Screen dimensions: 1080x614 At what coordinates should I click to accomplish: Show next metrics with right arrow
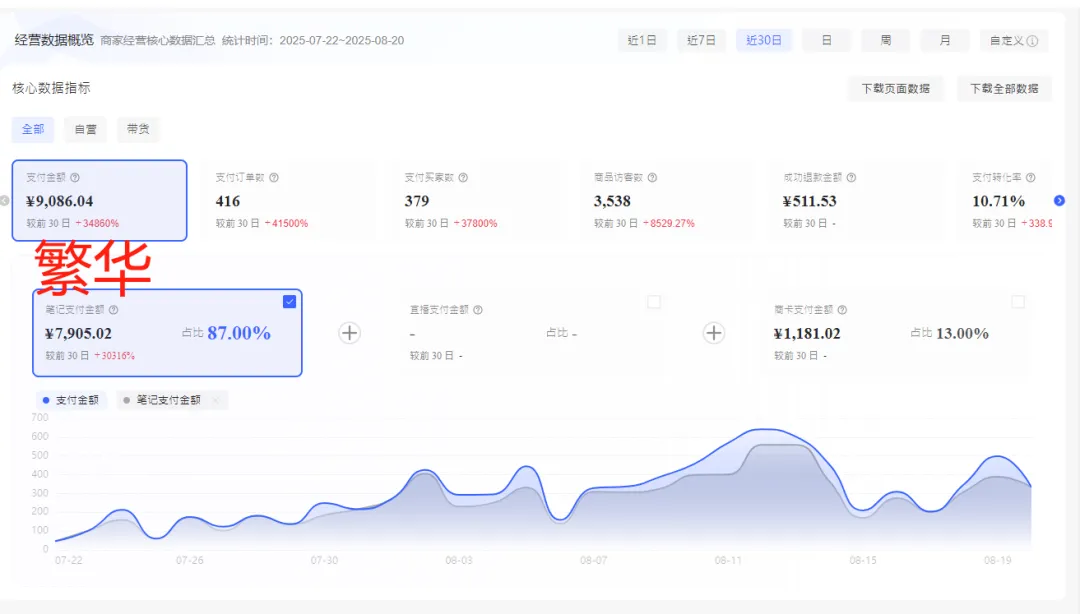point(1059,201)
